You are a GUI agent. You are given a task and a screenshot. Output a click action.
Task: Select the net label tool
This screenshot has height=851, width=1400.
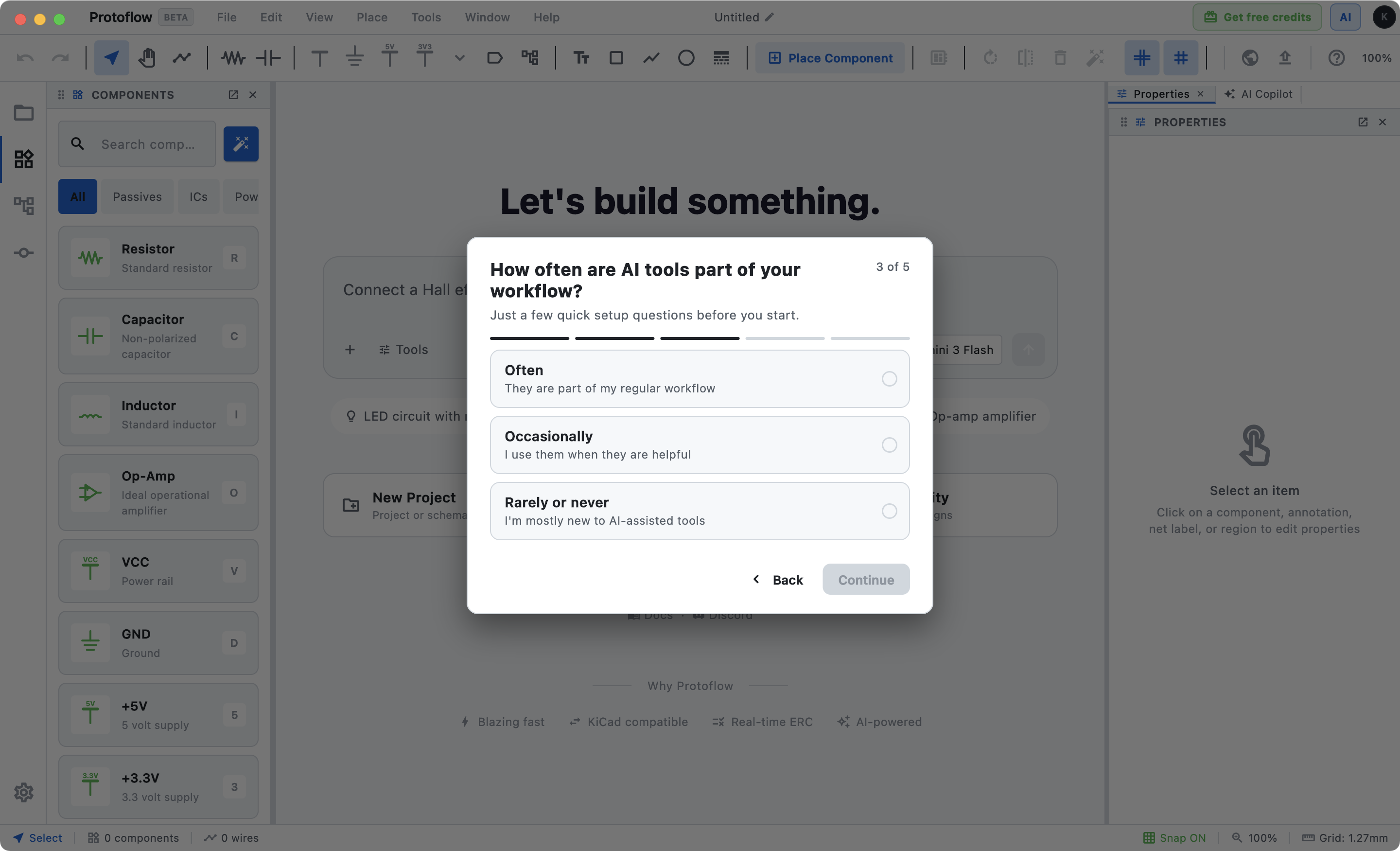(x=494, y=57)
